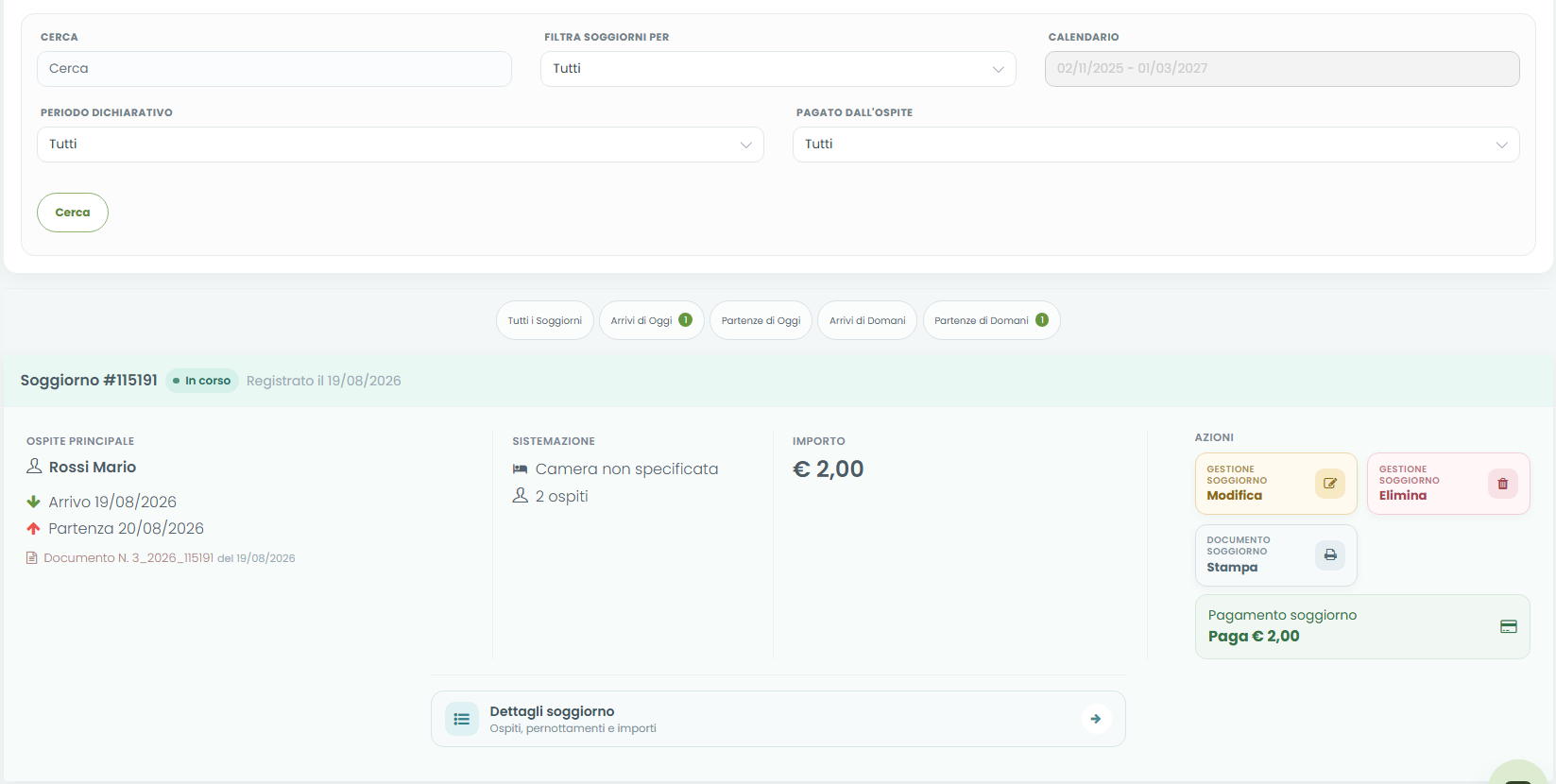Click the printer icon on Stampa
1556x784 pixels.
point(1330,554)
